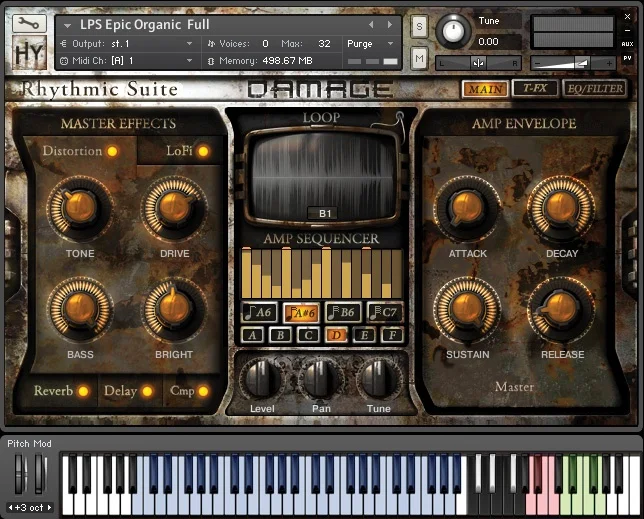This screenshot has width=644, height=519.
Task: Toggle the Distortion power light
Action: [112, 151]
